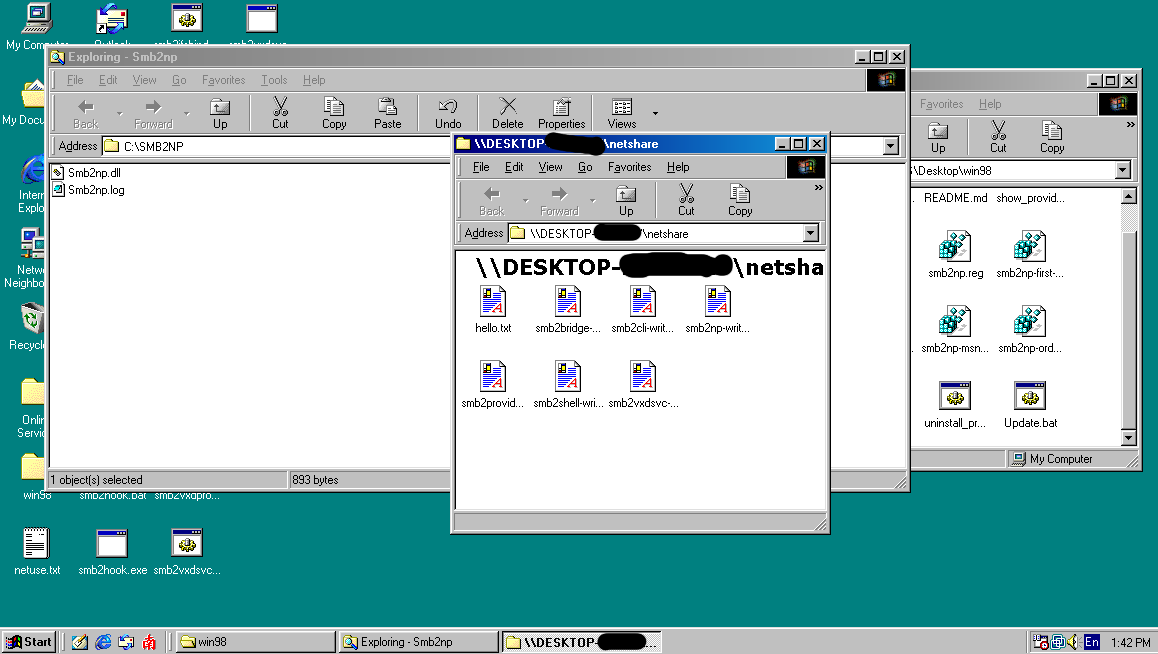Select uninstall_pr file in the win98 window
This screenshot has height=654, width=1158.
(955, 405)
